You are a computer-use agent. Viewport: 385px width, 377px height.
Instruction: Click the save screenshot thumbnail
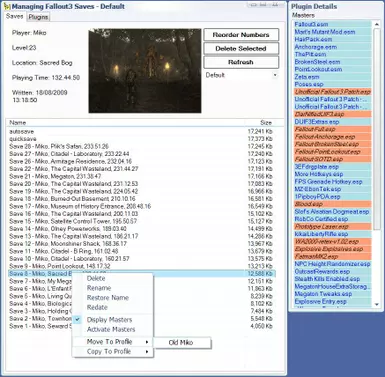pyautogui.click(x=145, y=71)
